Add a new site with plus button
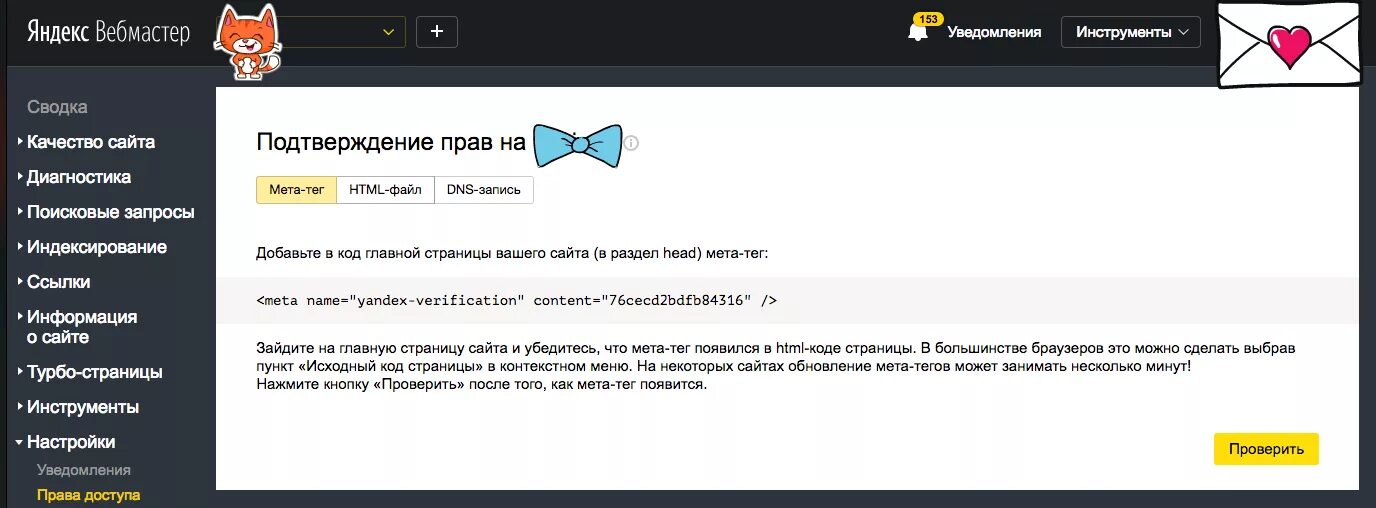 pyautogui.click(x=437, y=32)
